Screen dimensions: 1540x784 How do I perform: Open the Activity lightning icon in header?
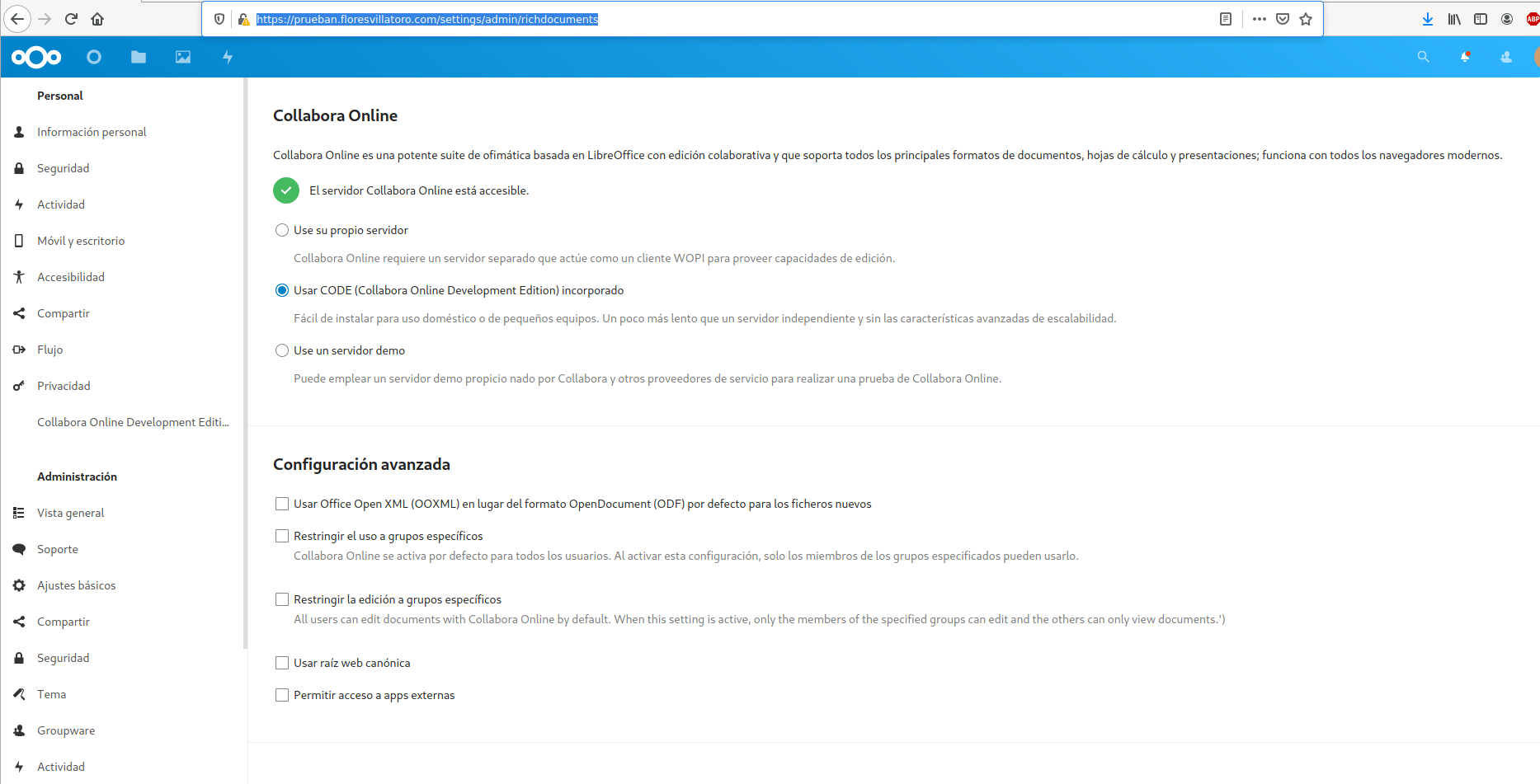228,57
